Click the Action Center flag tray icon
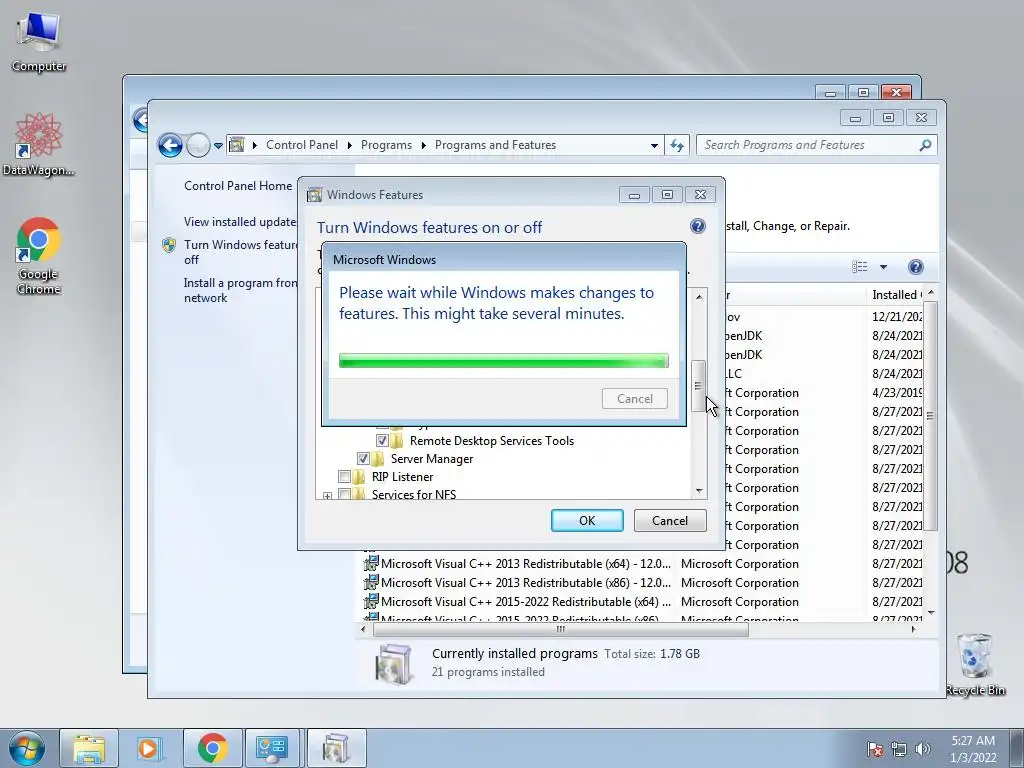Screen dimensions: 1024x768 (875, 749)
